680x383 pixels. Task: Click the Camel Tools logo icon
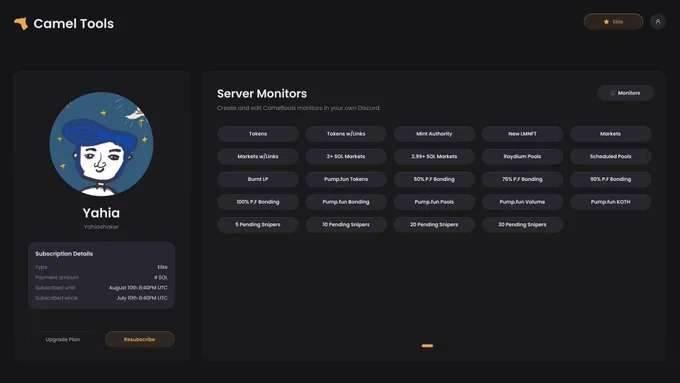point(21,23)
